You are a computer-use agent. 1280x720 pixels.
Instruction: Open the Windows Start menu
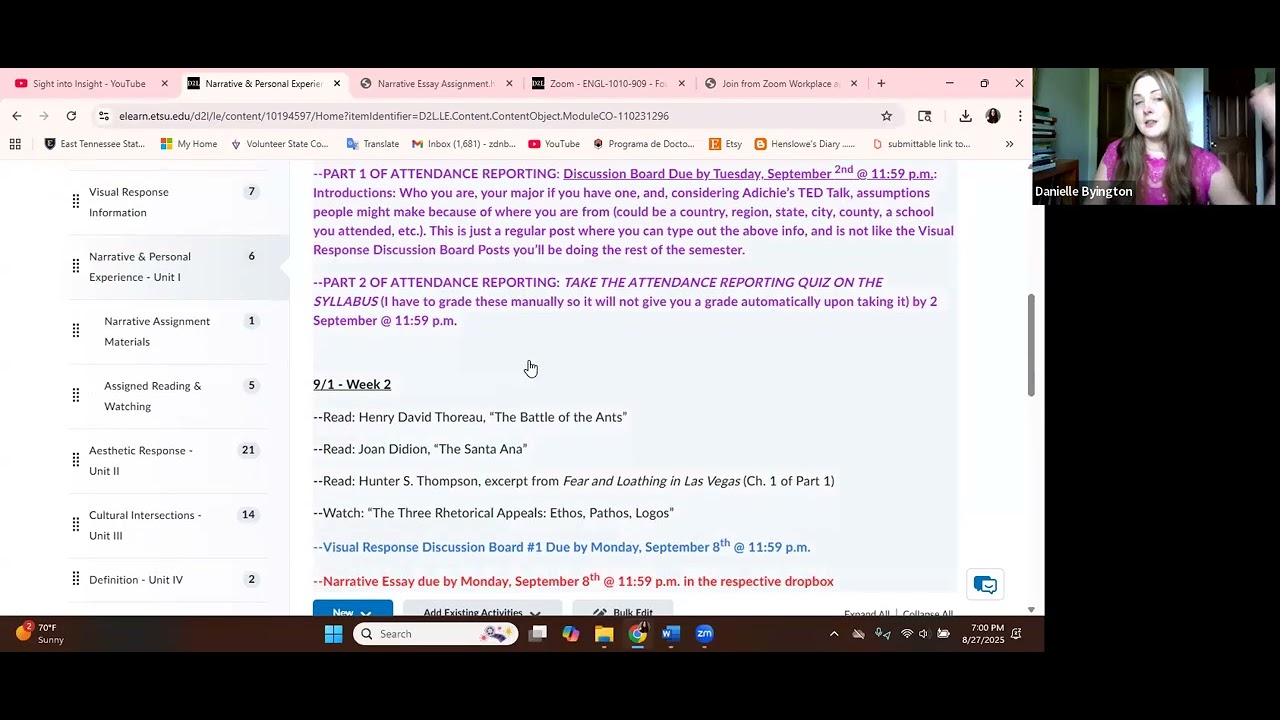pos(334,634)
